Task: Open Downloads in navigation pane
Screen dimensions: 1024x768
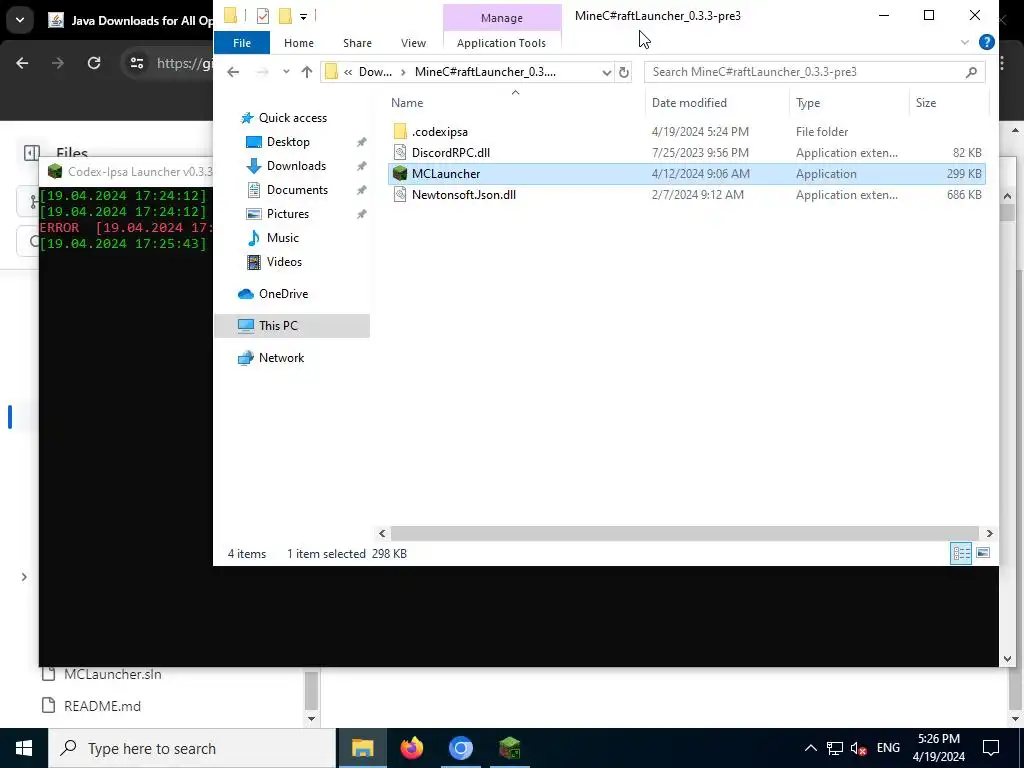Action: (296, 166)
